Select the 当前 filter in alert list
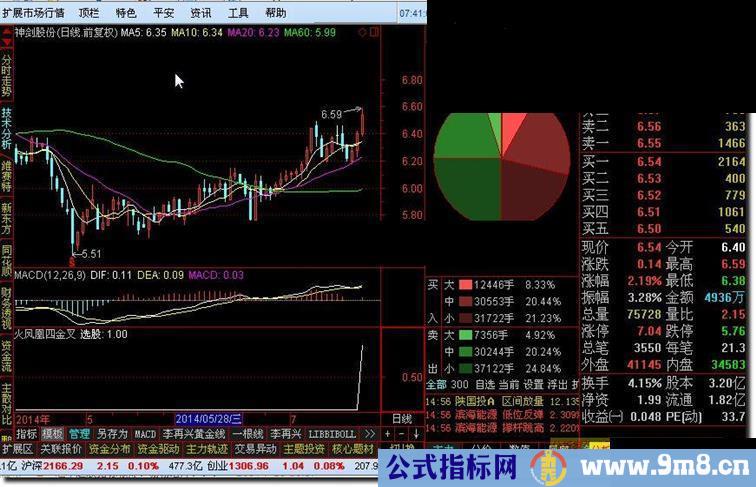 click(x=509, y=384)
